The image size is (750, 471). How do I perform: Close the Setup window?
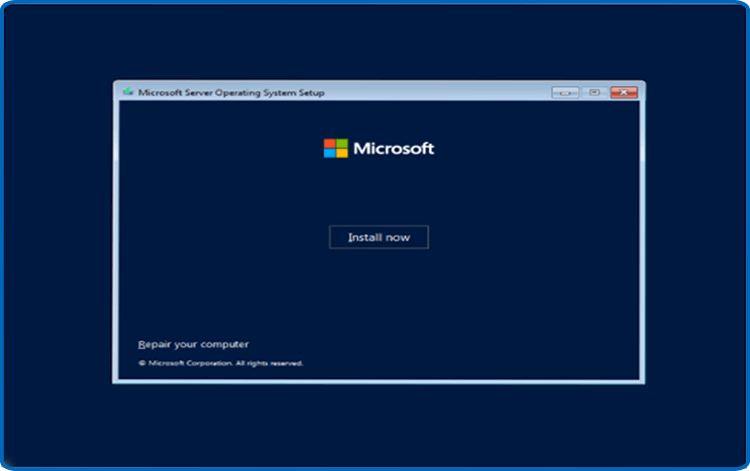click(624, 92)
